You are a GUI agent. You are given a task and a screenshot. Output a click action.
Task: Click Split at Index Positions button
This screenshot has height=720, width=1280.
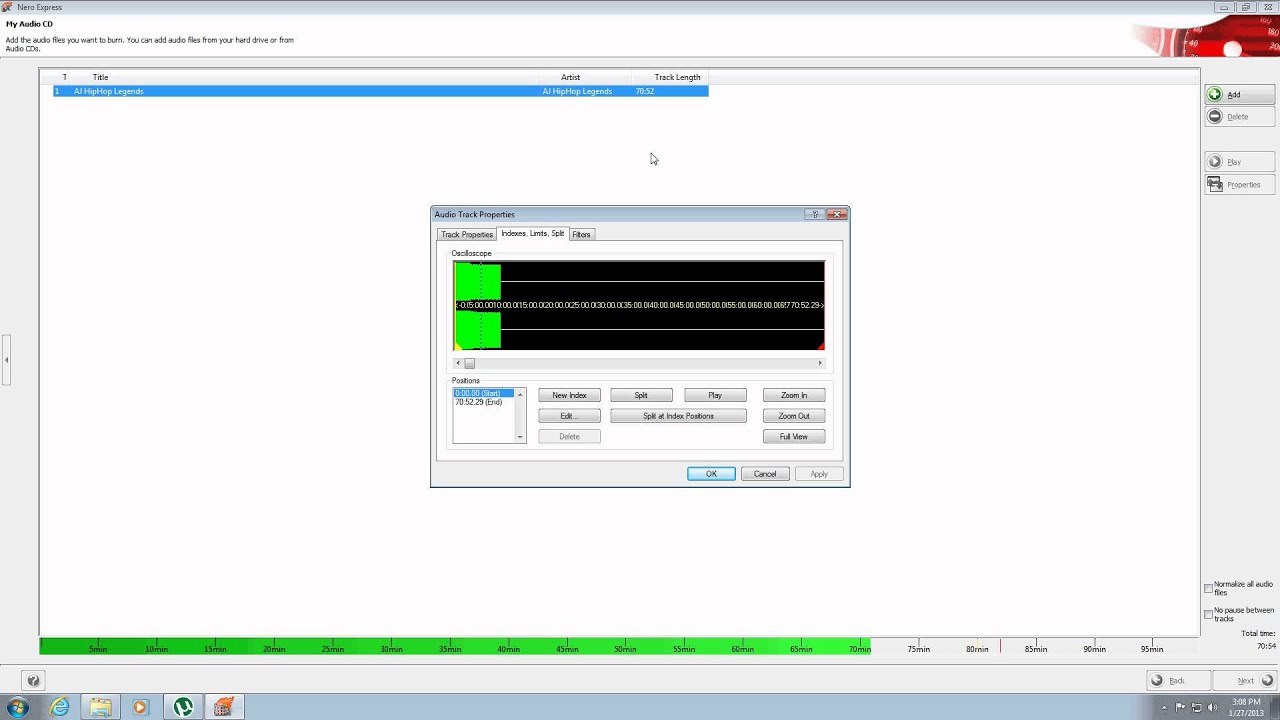click(678, 416)
